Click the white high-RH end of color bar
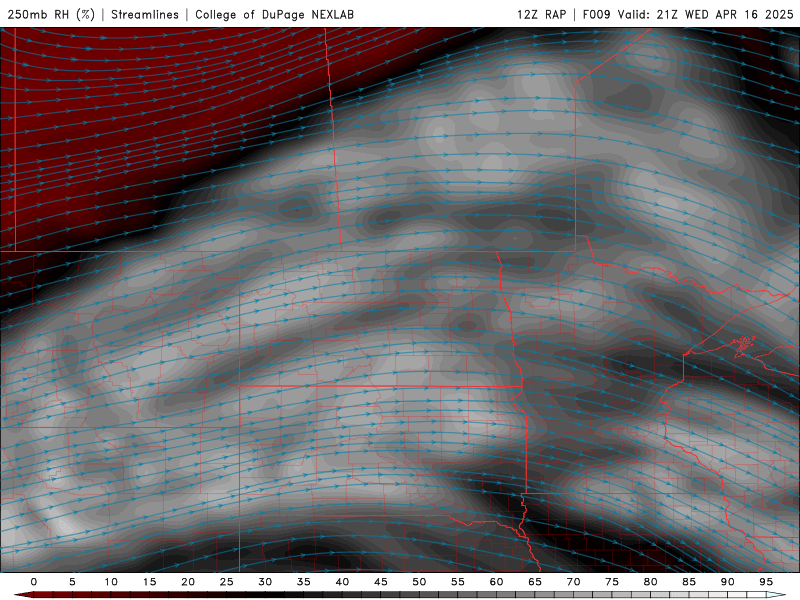This screenshot has height=600, width=800. [x=776, y=595]
